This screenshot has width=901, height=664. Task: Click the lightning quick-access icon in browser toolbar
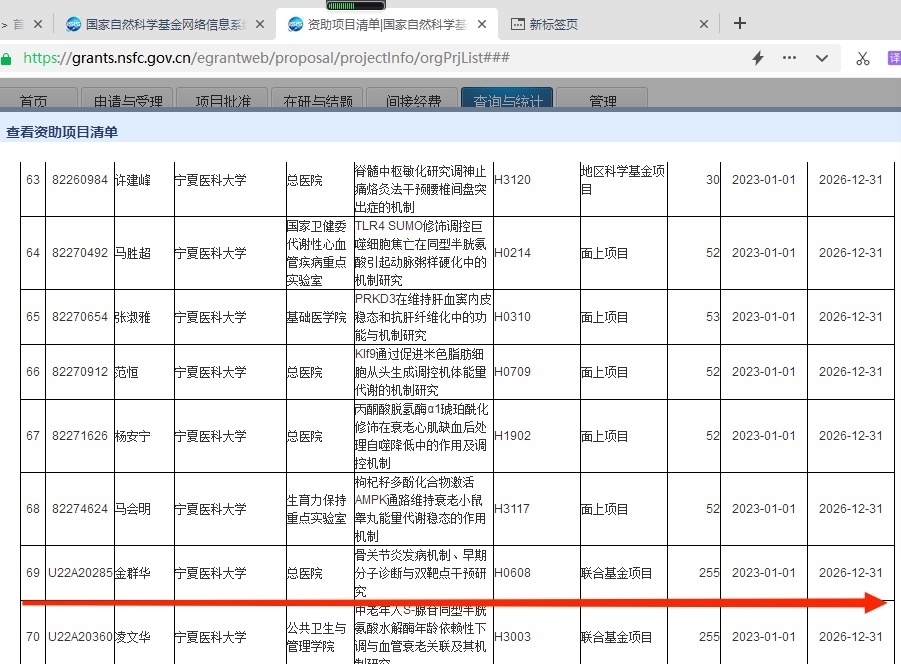757,58
